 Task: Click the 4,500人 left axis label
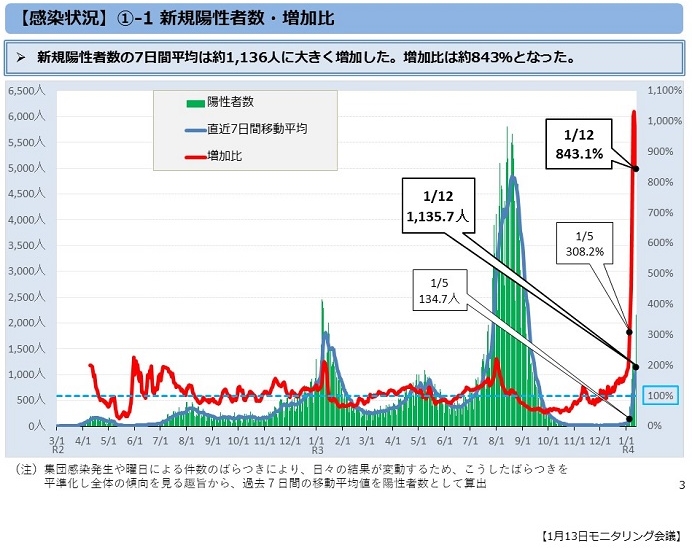tap(27, 194)
